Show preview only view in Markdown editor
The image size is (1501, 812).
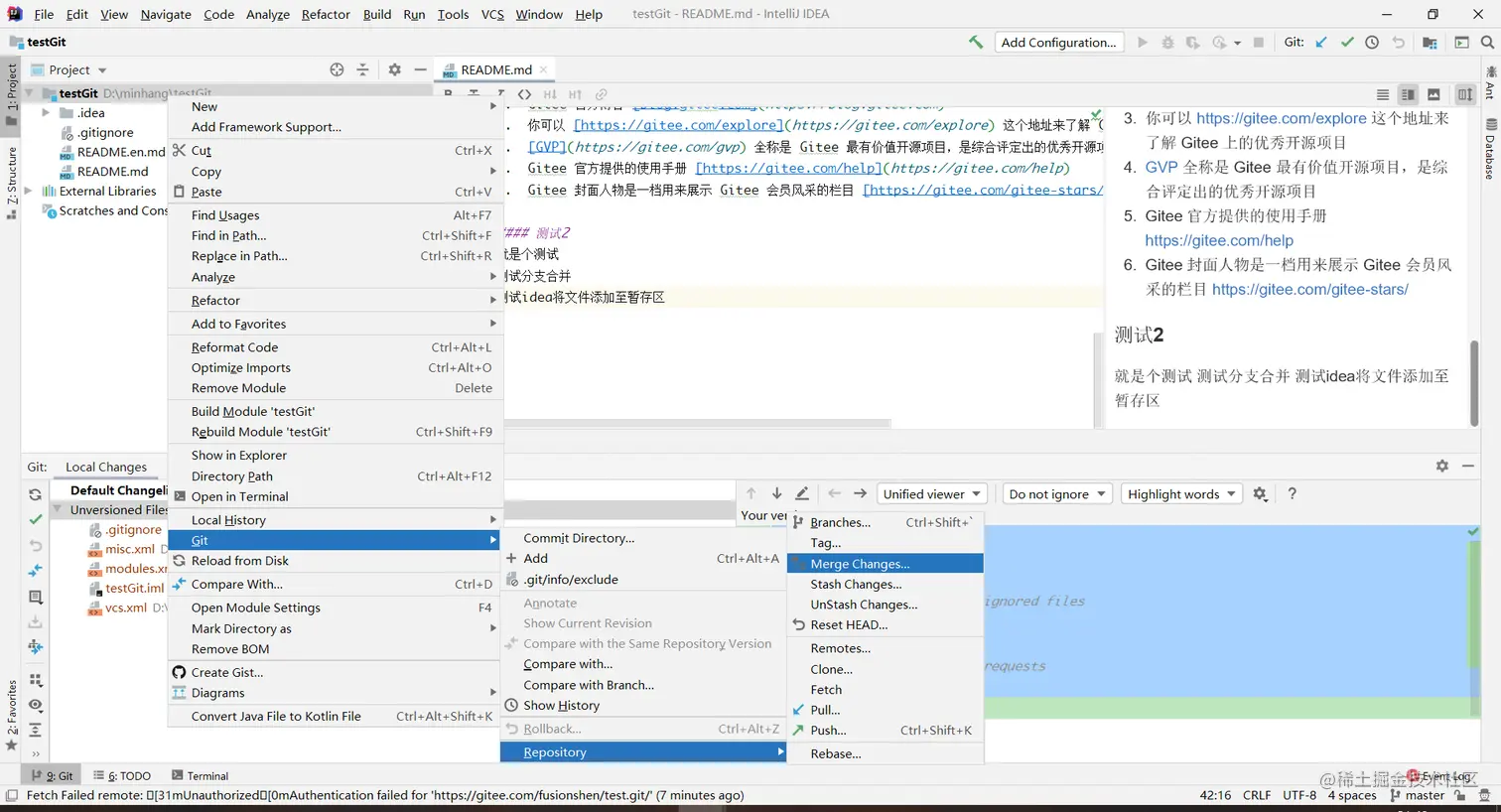(1433, 94)
